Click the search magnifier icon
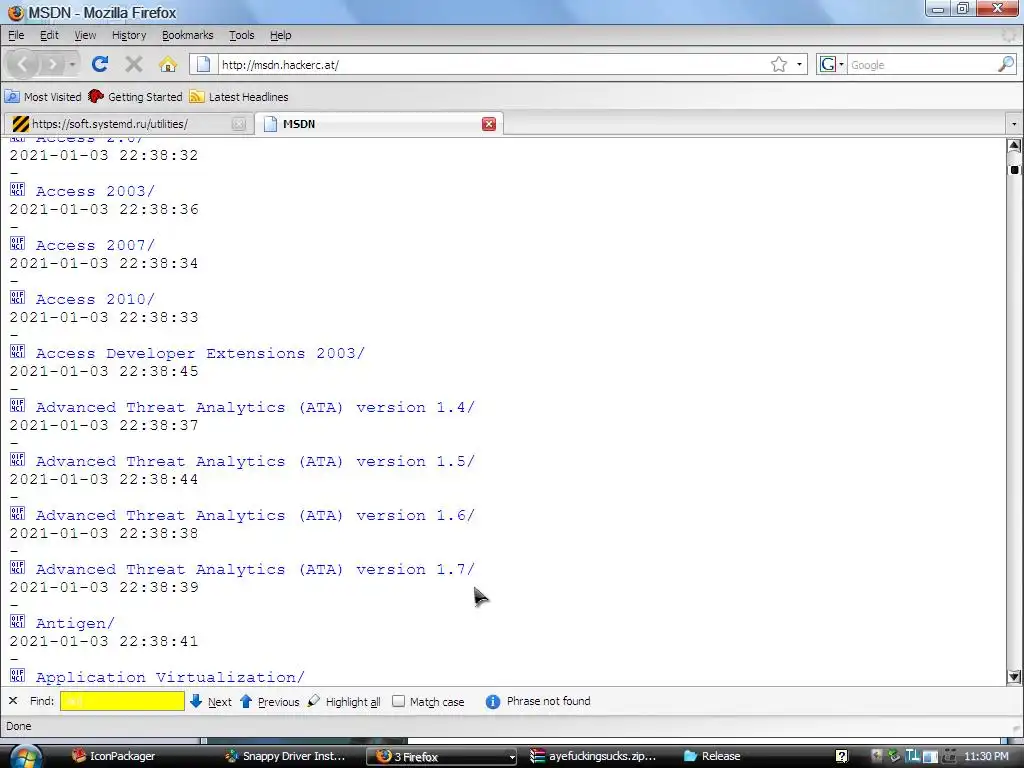The image size is (1024, 768). click(1006, 64)
